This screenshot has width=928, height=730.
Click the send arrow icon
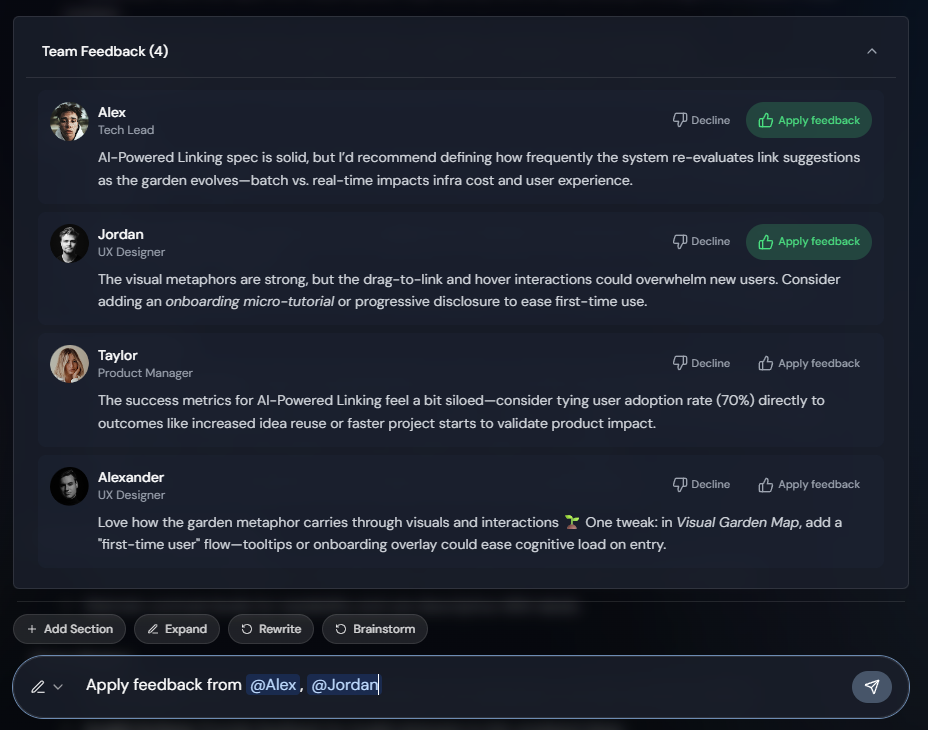pos(872,686)
